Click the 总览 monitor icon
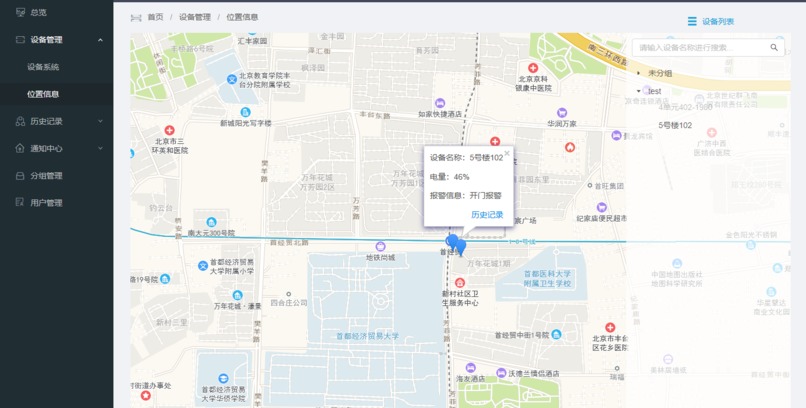The width and height of the screenshot is (806, 408). (20, 12)
